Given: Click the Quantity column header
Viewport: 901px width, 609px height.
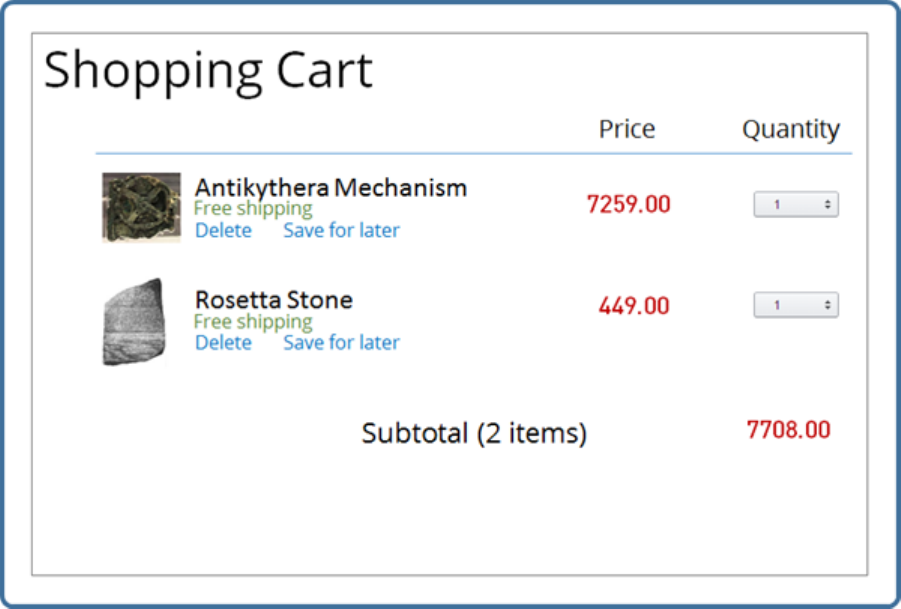Looking at the screenshot, I should click(790, 129).
